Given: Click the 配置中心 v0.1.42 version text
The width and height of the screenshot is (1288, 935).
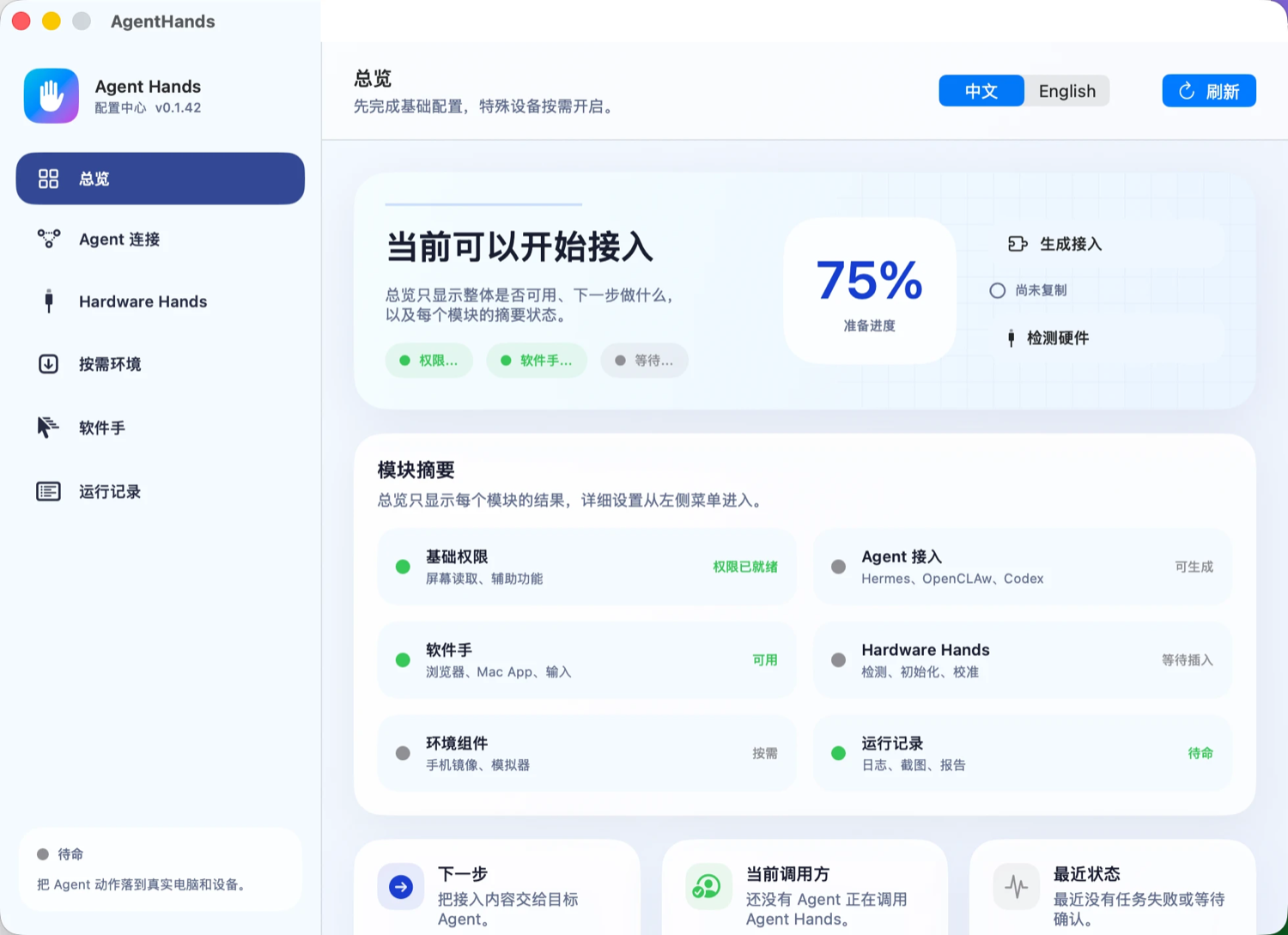Looking at the screenshot, I should (148, 108).
